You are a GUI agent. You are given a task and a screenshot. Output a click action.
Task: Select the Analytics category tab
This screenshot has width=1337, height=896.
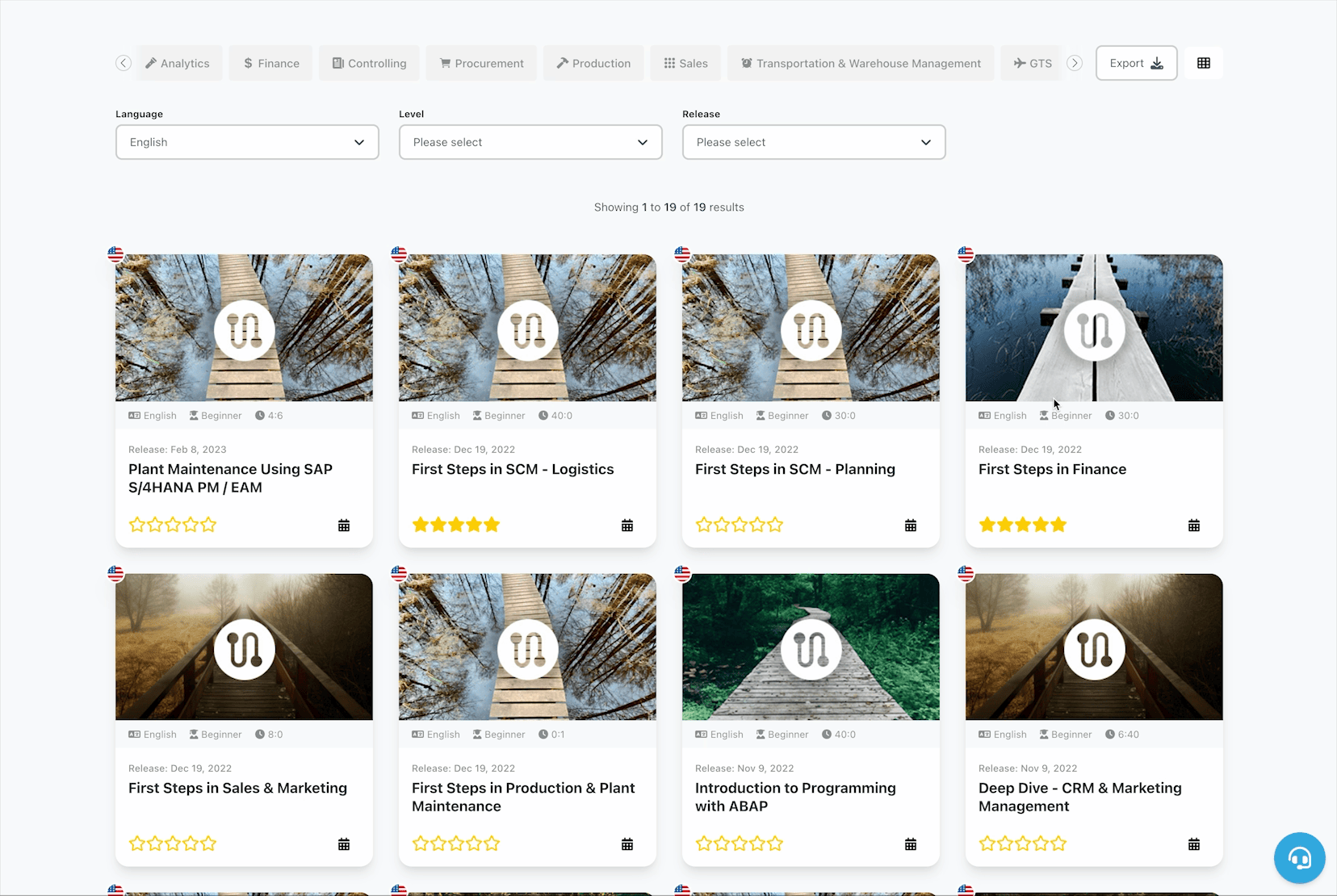[177, 63]
